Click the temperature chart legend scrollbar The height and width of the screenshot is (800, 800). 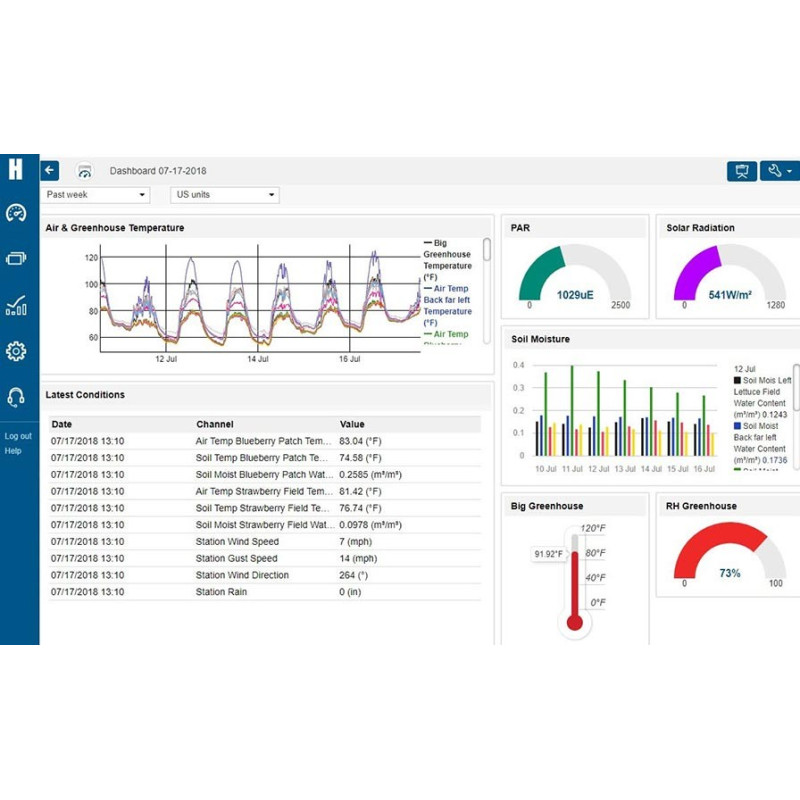pos(487,250)
